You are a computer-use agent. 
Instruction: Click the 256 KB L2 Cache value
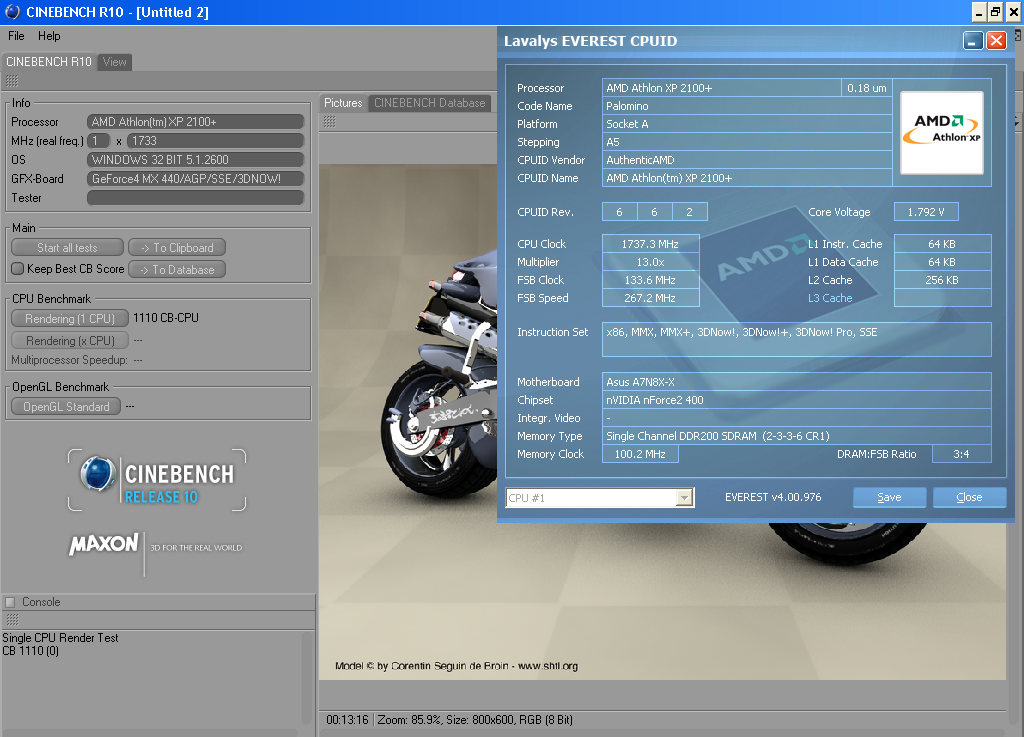tap(942, 279)
